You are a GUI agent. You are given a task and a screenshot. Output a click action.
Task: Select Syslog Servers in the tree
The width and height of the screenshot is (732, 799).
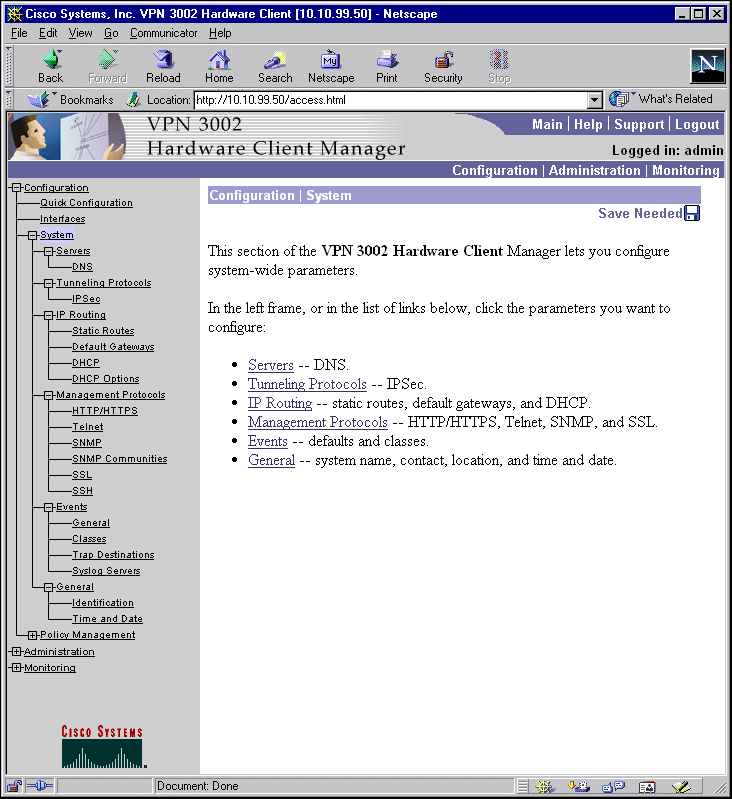click(106, 571)
